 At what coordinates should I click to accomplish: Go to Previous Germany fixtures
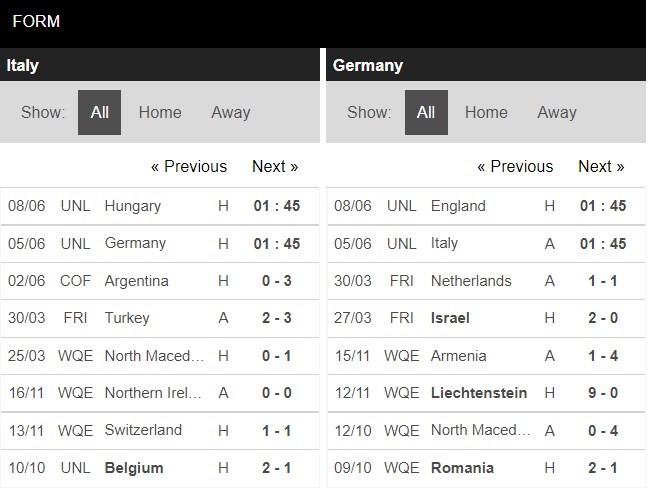point(515,166)
